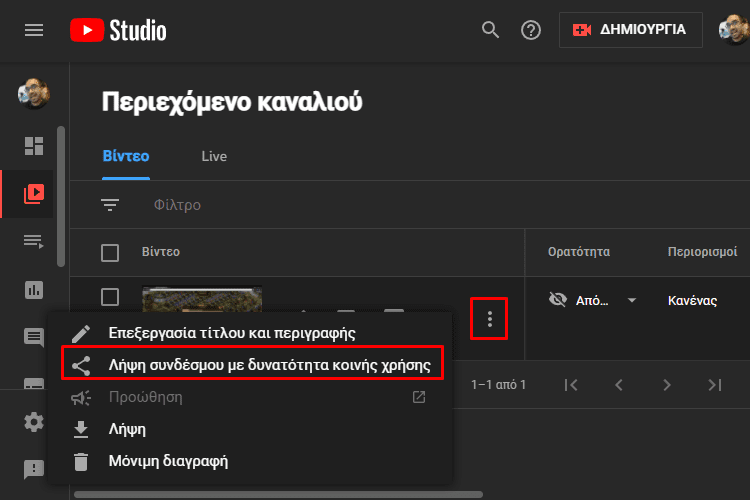
Task: Click the three-dot options button
Action: (x=489, y=319)
